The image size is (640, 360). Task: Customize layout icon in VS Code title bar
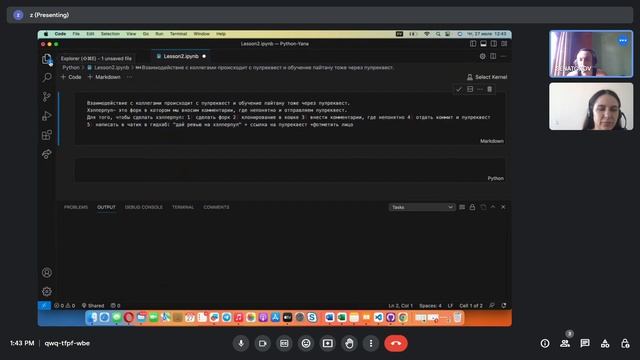pos(504,44)
